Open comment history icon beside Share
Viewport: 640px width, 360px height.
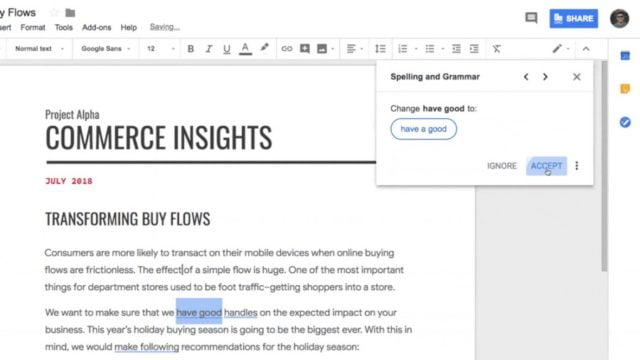[x=531, y=18]
